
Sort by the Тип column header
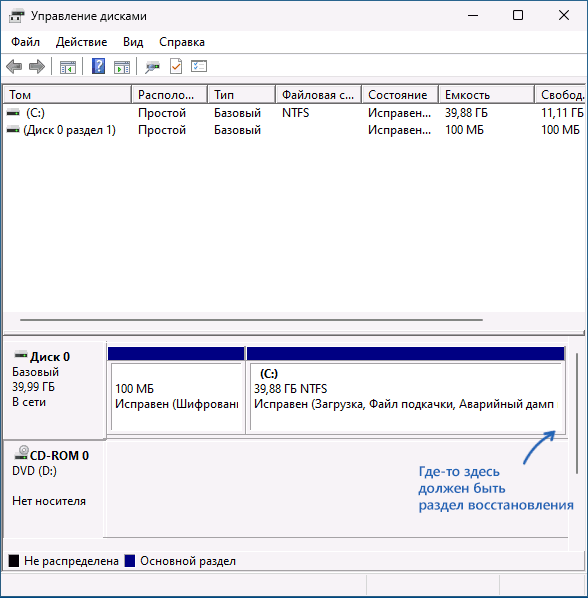[241, 95]
